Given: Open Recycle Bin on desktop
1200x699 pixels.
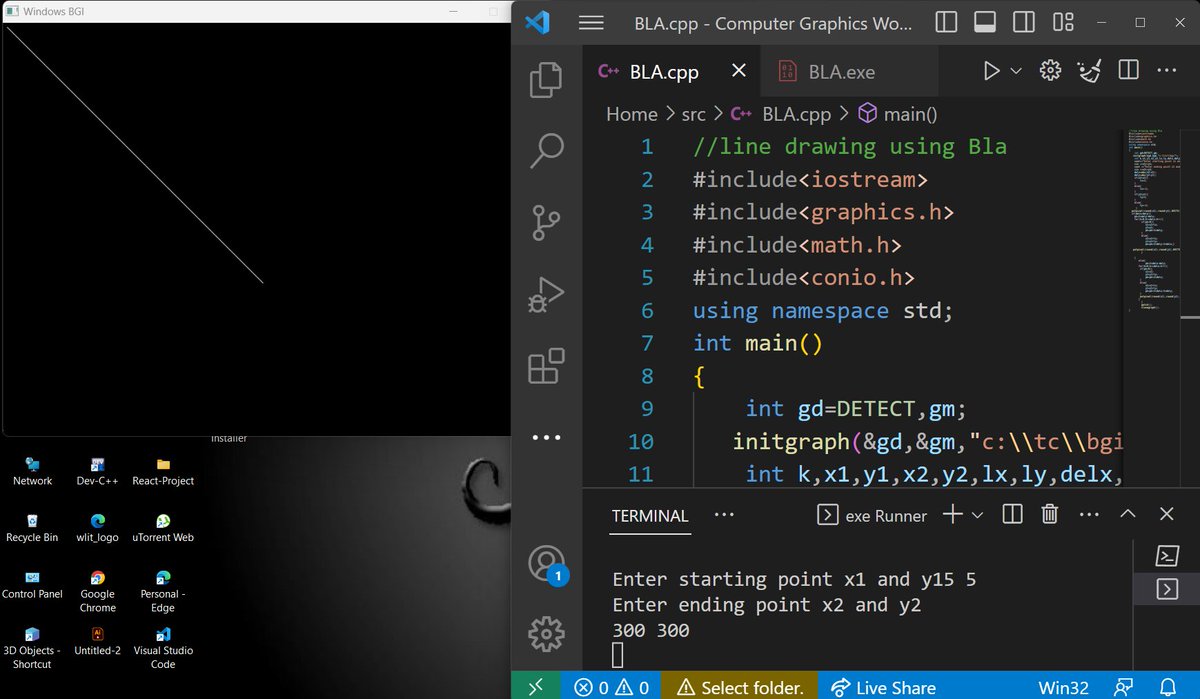Looking at the screenshot, I should pyautogui.click(x=32, y=528).
